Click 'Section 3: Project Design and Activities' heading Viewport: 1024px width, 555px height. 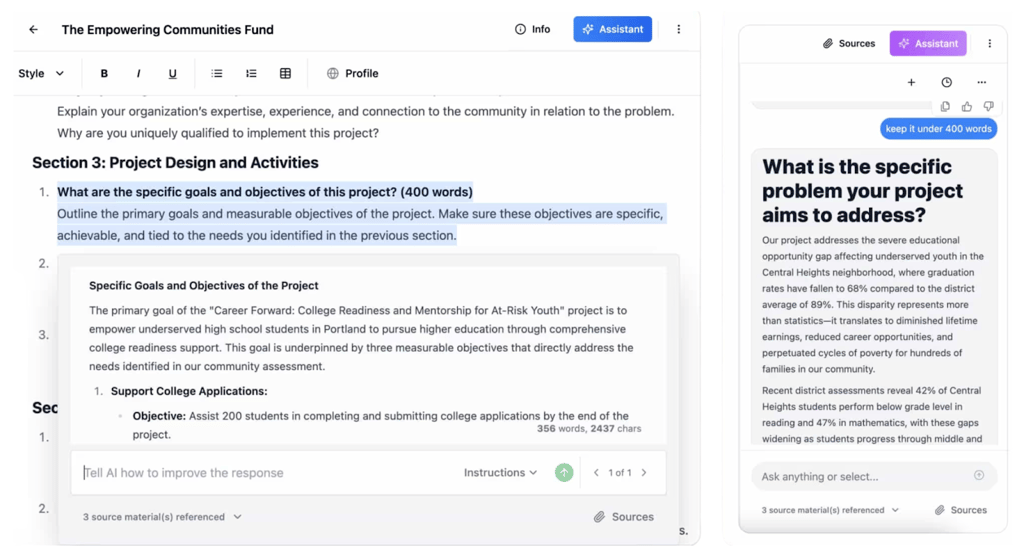point(175,163)
